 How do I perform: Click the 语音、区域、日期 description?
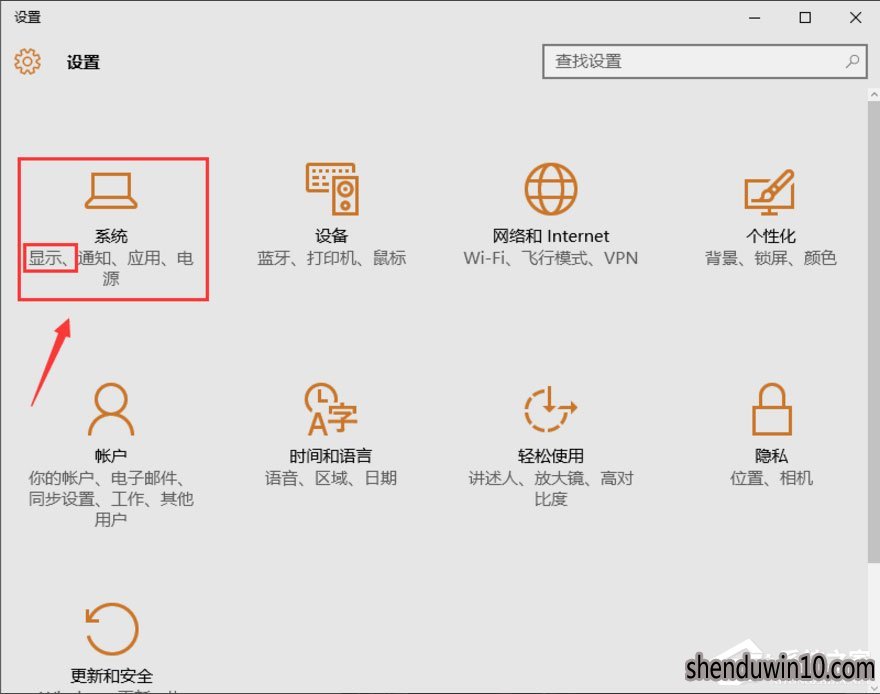331,478
